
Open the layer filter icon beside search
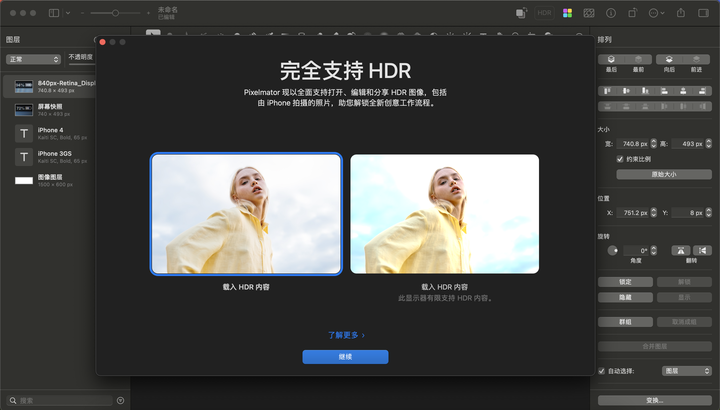coord(121,400)
